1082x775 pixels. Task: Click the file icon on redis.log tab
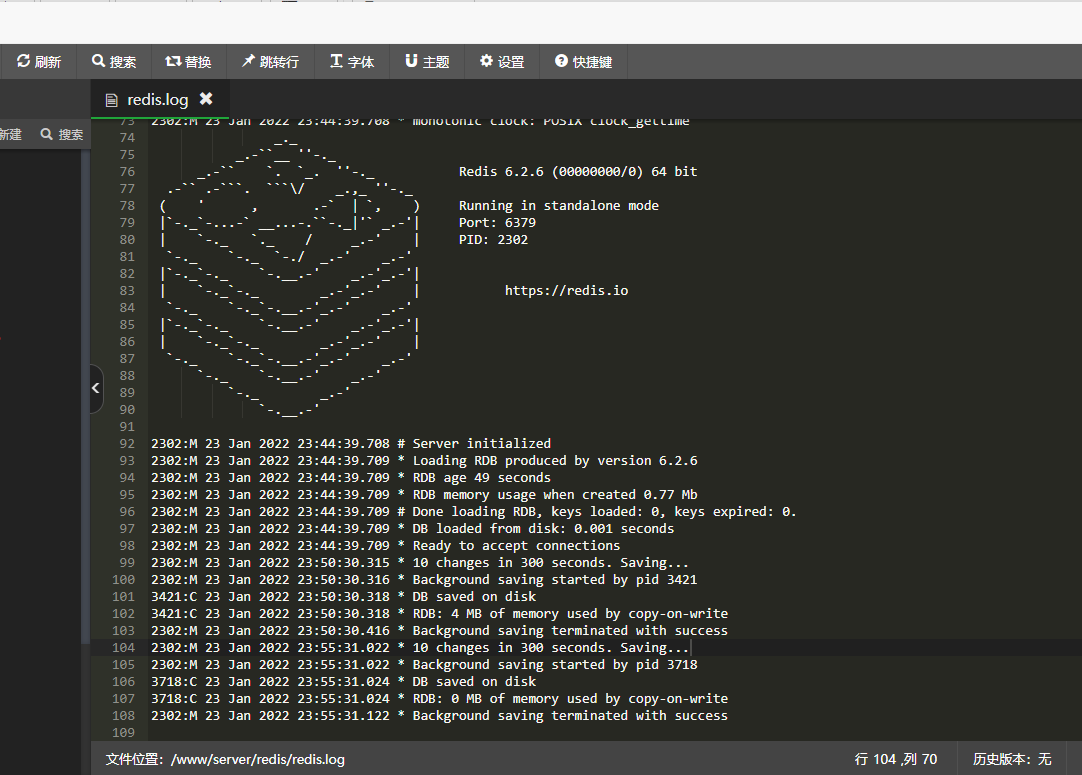tap(111, 101)
